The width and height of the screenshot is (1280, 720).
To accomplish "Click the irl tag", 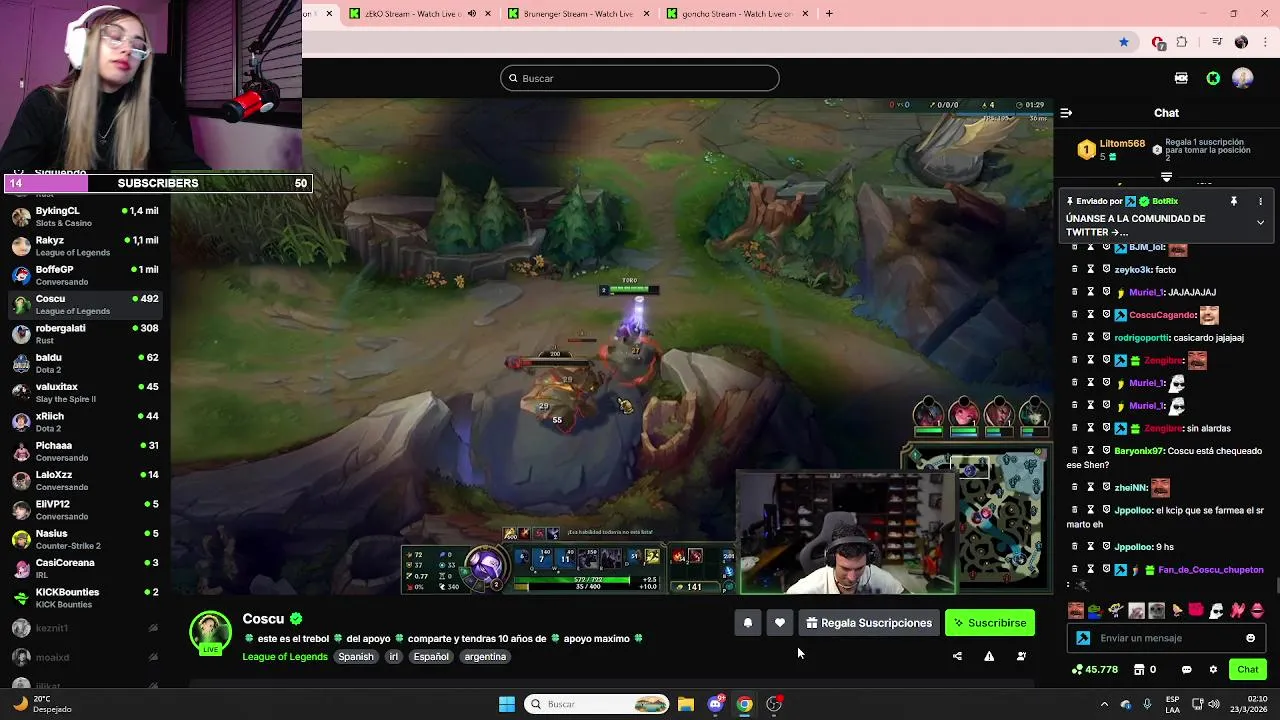I will pyautogui.click(x=393, y=657).
